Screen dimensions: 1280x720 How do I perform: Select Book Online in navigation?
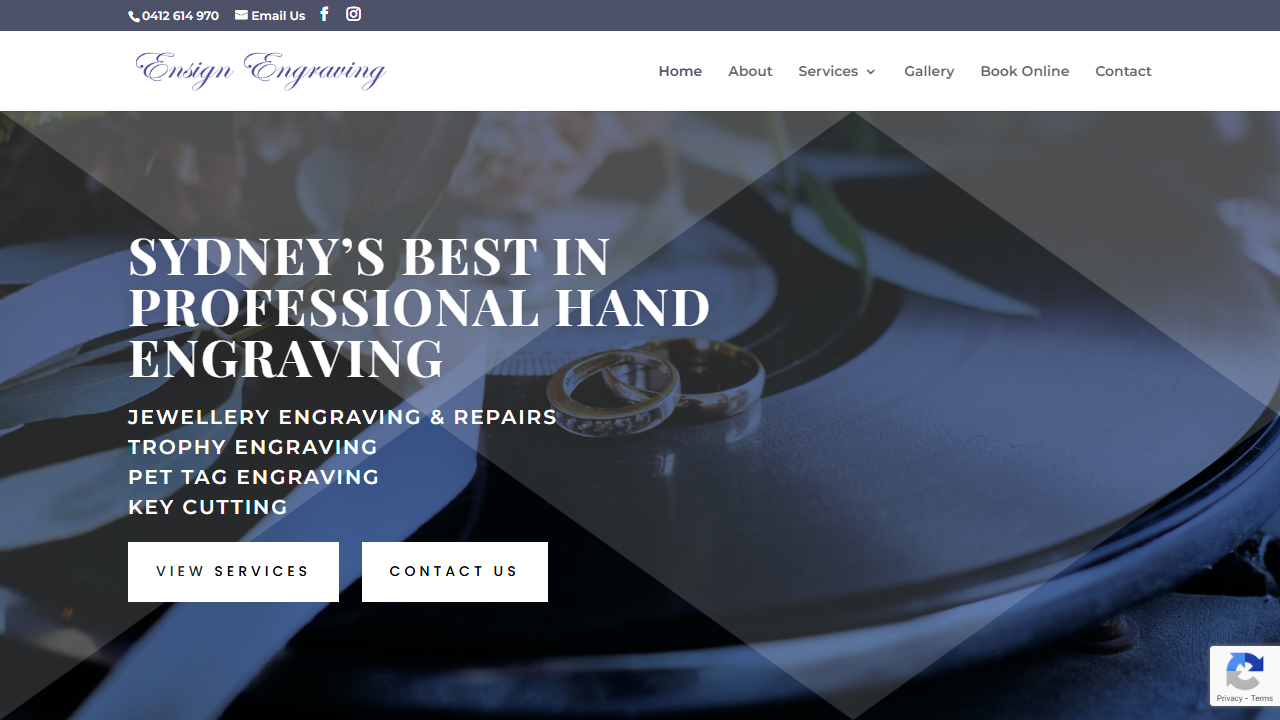1025,71
